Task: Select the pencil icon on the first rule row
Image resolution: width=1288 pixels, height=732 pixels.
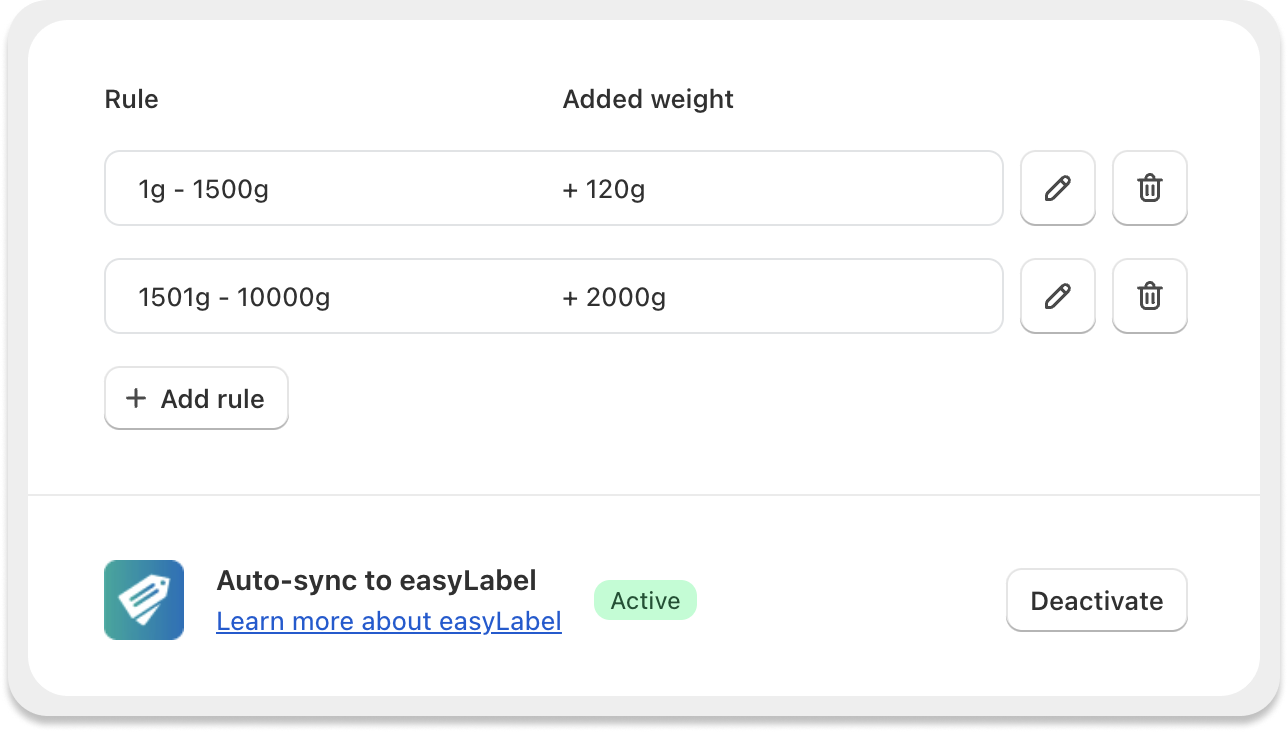Action: [x=1057, y=188]
